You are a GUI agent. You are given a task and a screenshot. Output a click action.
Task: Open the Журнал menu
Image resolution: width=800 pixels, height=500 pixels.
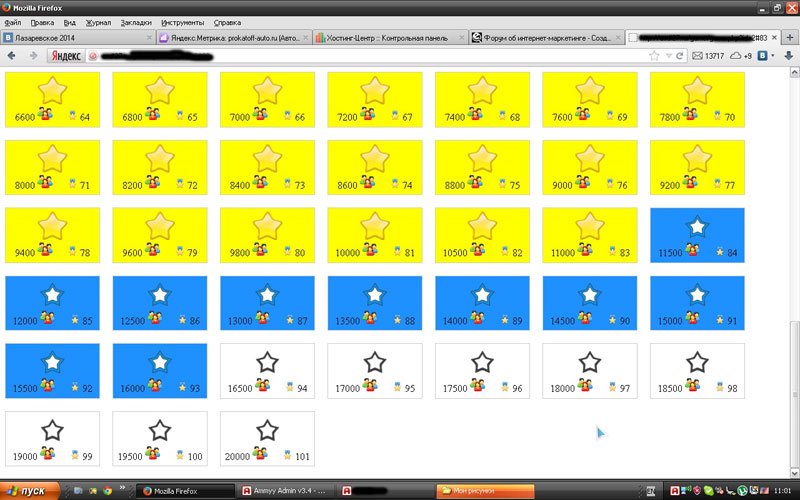click(98, 22)
